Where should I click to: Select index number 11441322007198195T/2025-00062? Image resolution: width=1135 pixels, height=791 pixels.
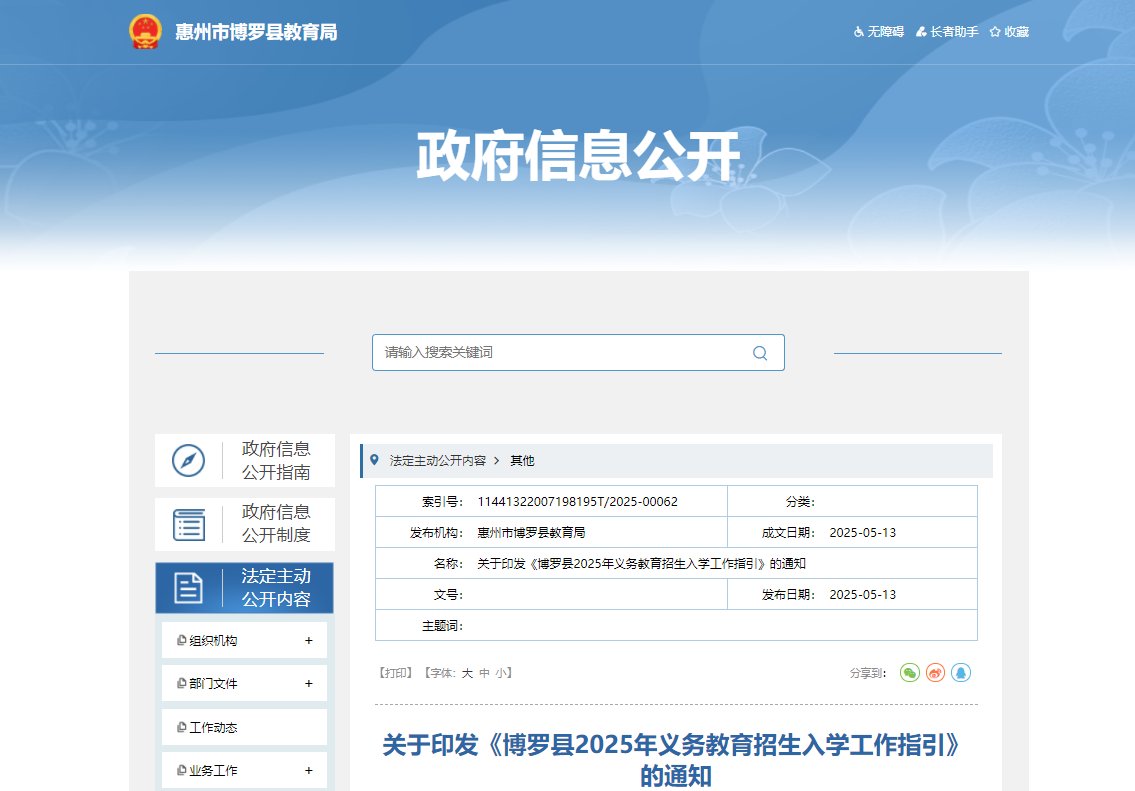click(x=578, y=502)
